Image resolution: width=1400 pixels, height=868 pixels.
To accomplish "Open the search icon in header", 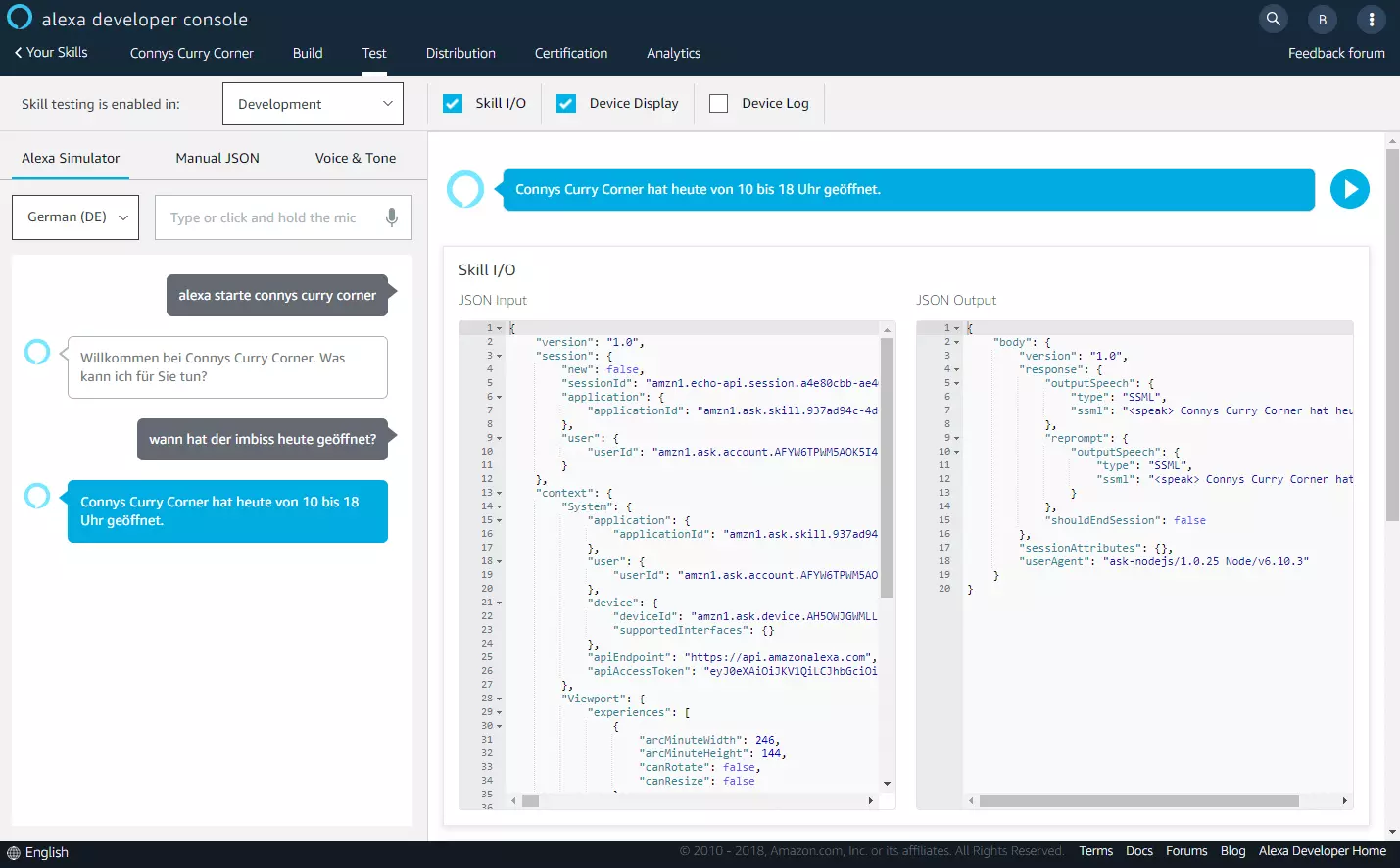I will pos(1273,19).
